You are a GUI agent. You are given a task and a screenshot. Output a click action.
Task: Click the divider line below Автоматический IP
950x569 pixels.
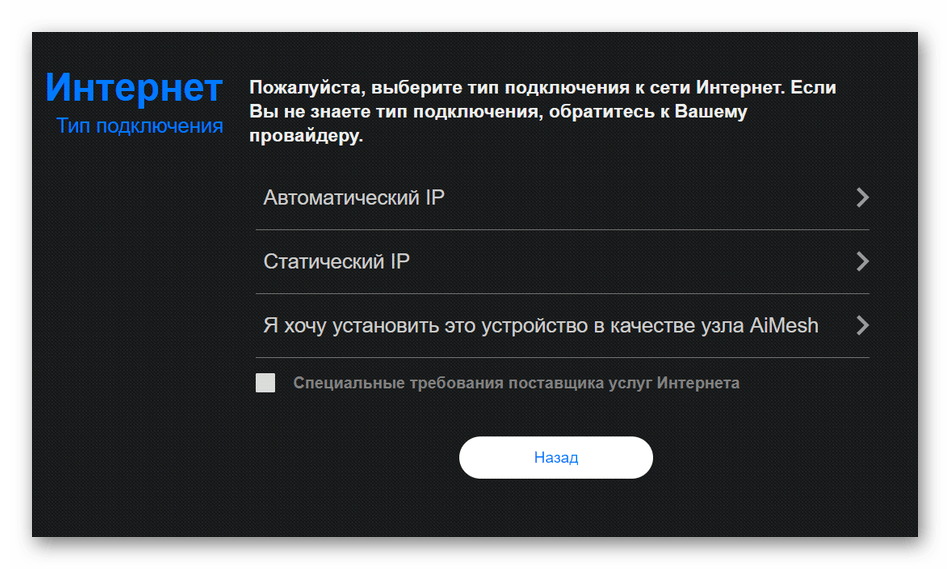coord(562,230)
